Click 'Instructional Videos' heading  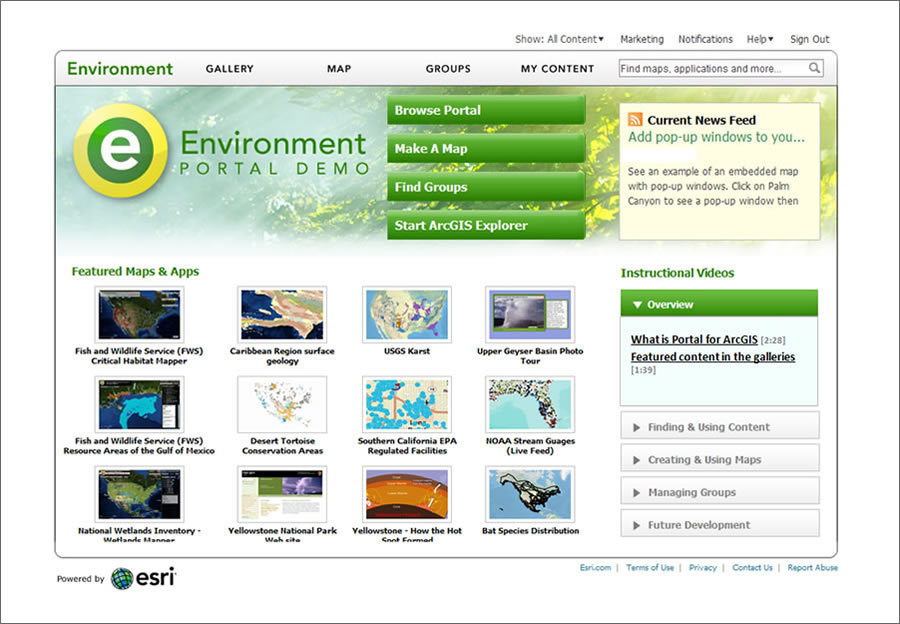pos(677,273)
